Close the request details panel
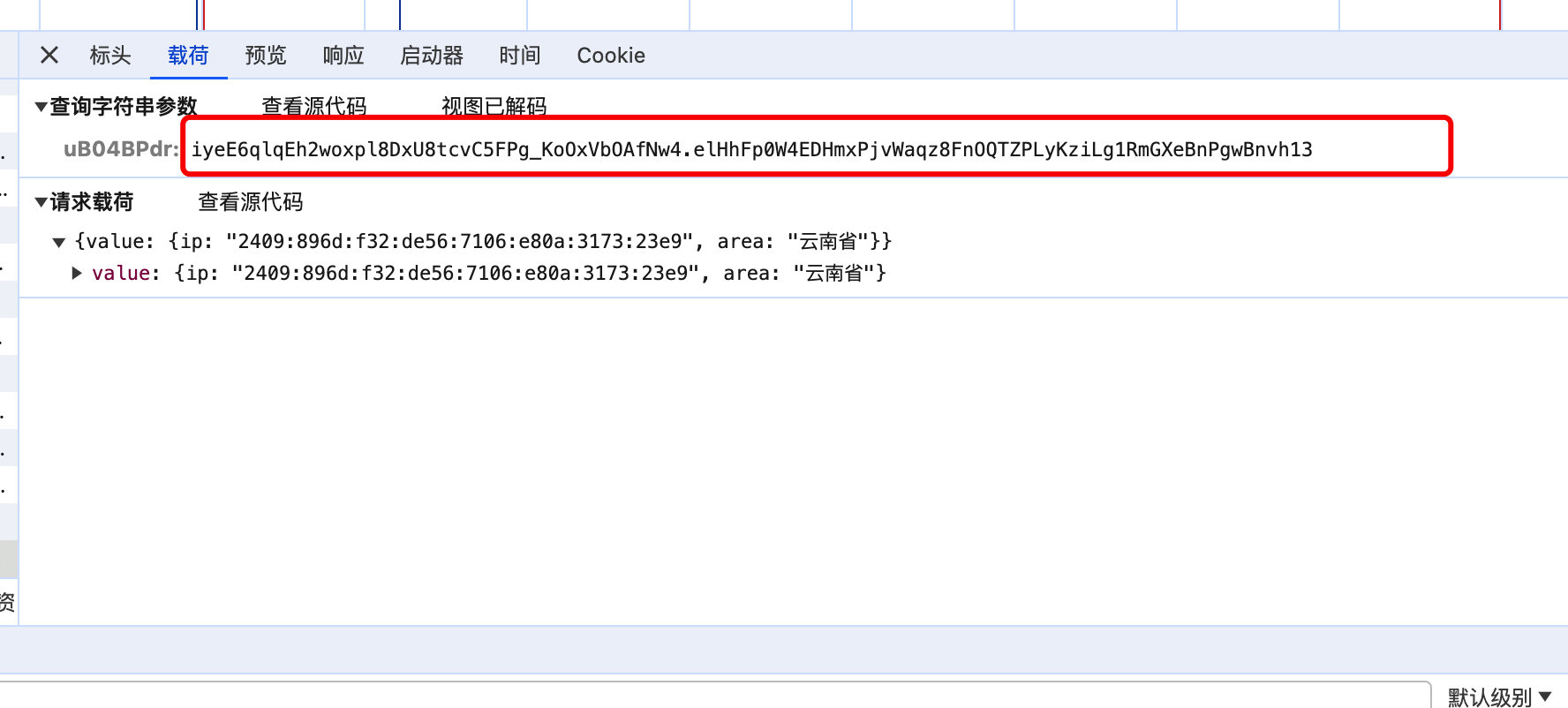The width and height of the screenshot is (1568, 708). (x=49, y=55)
